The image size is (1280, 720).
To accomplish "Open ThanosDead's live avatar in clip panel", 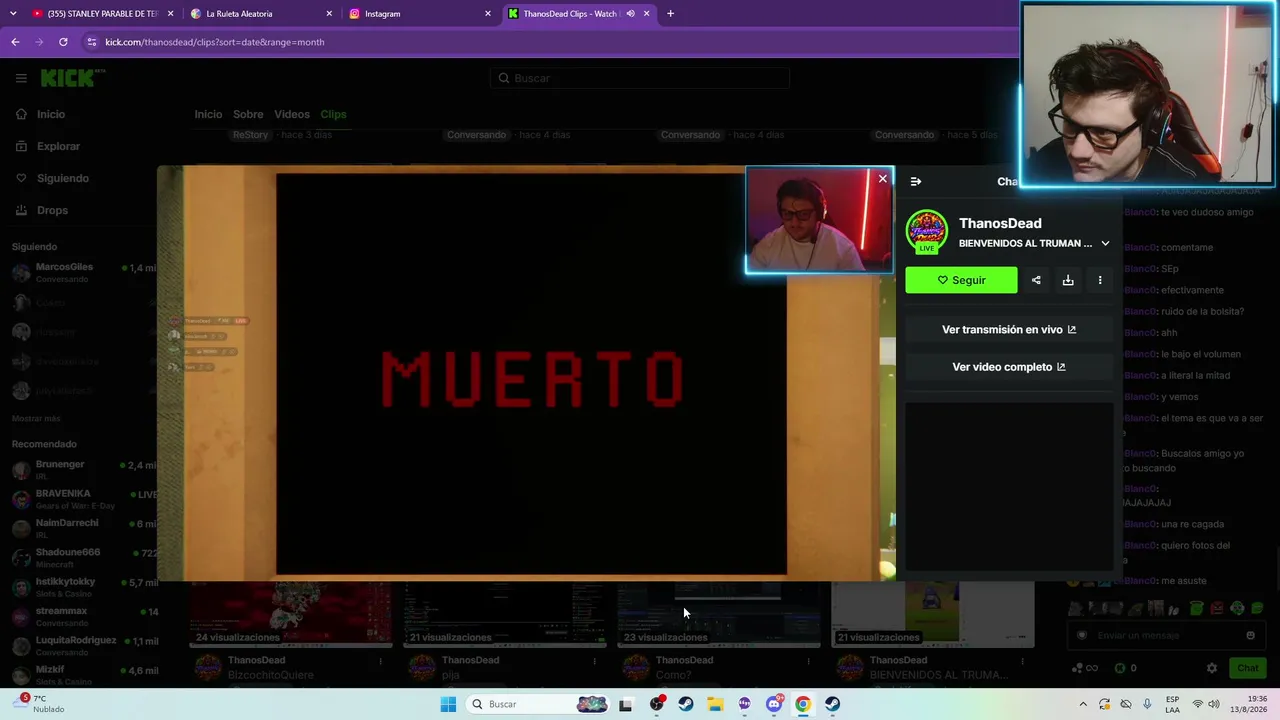I will click(x=927, y=231).
